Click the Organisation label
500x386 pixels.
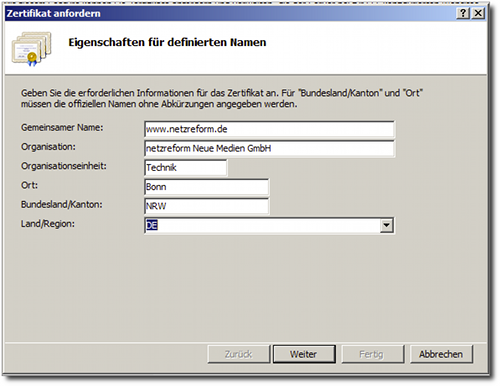coord(48,147)
